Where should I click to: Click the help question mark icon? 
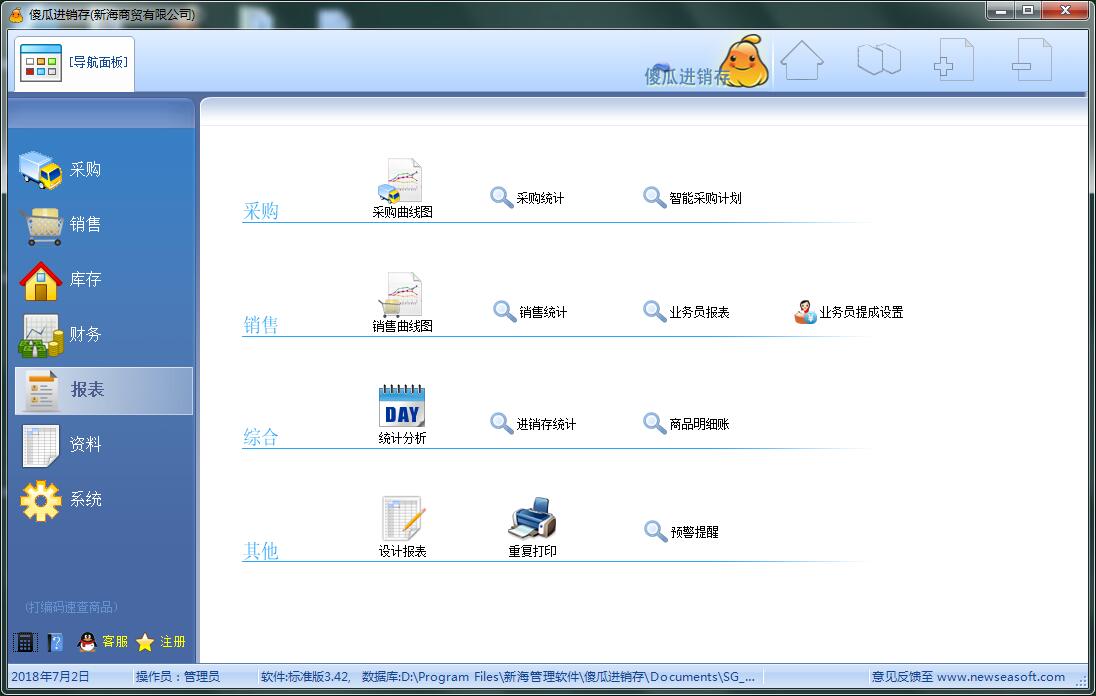tap(55, 642)
